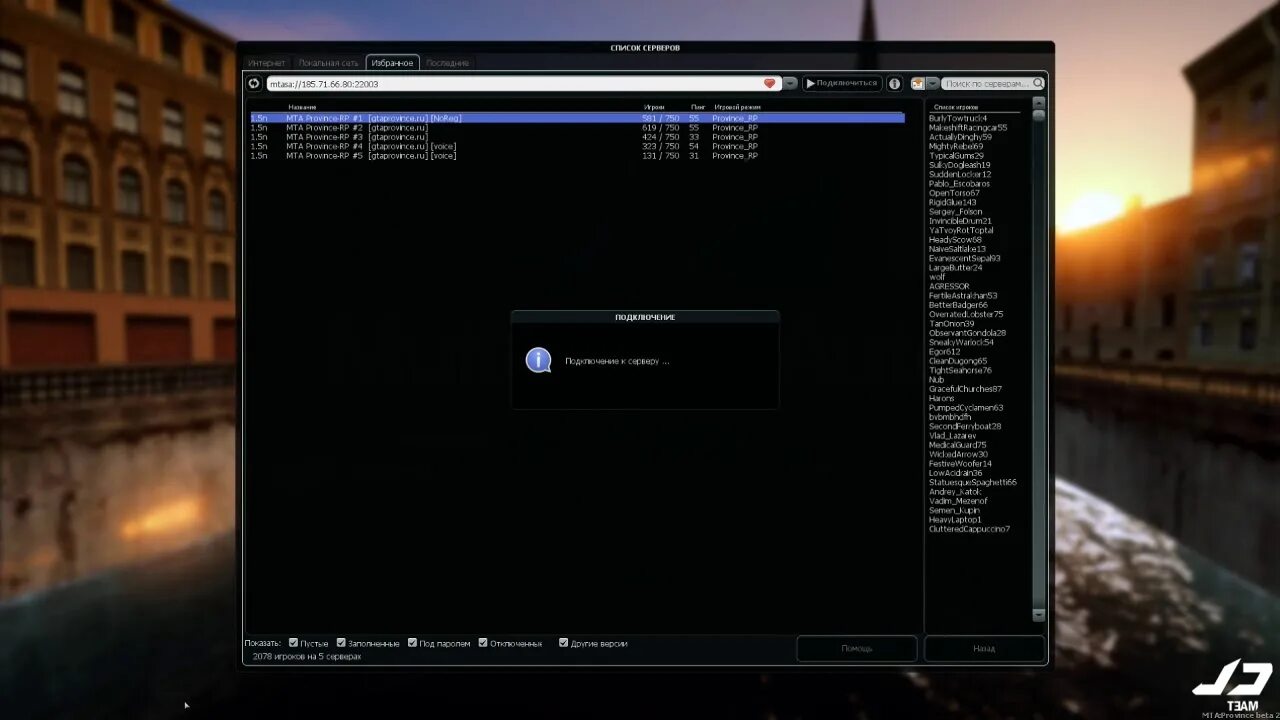Image resolution: width=1280 pixels, height=720 pixels.
Task: Switch to the 'Локальная сеть' tab
Action: [x=328, y=63]
